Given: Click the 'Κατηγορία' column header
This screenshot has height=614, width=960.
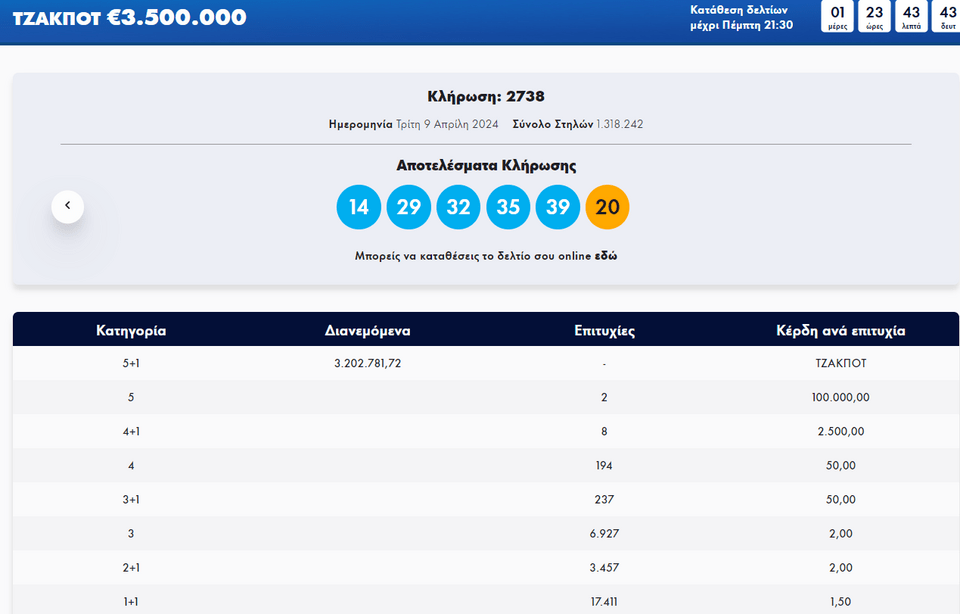Looking at the screenshot, I should (x=131, y=330).
